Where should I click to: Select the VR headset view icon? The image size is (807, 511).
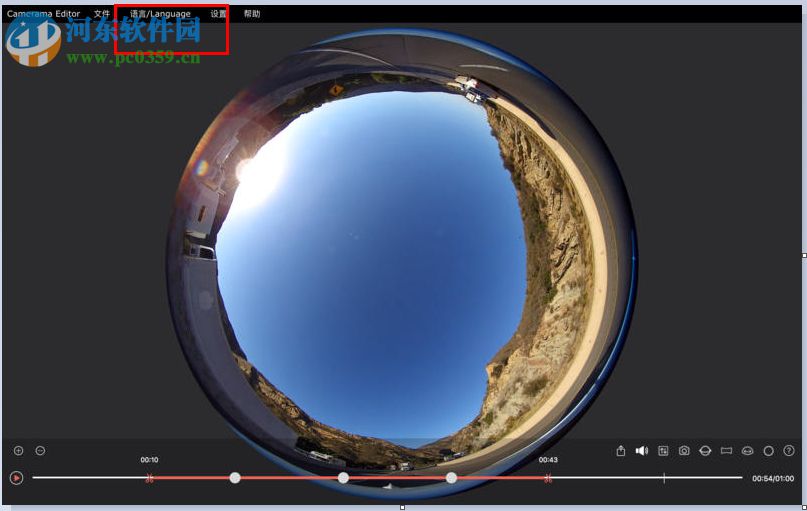(747, 451)
